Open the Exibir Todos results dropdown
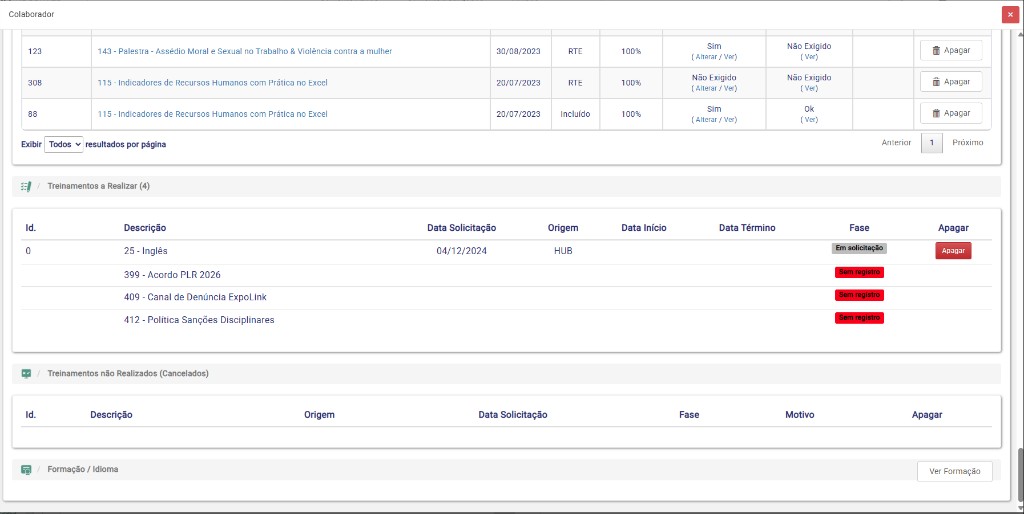Viewport: 1024px width, 514px height. [x=64, y=144]
